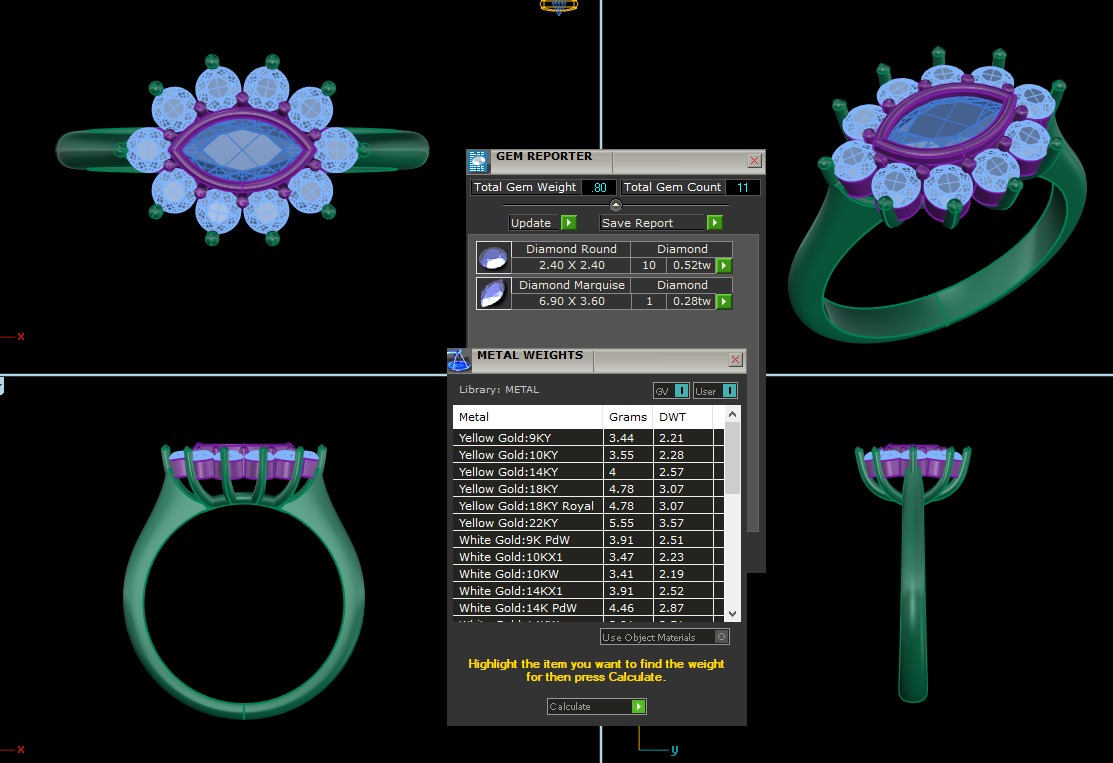Close the Metal Weights panel

point(736,360)
